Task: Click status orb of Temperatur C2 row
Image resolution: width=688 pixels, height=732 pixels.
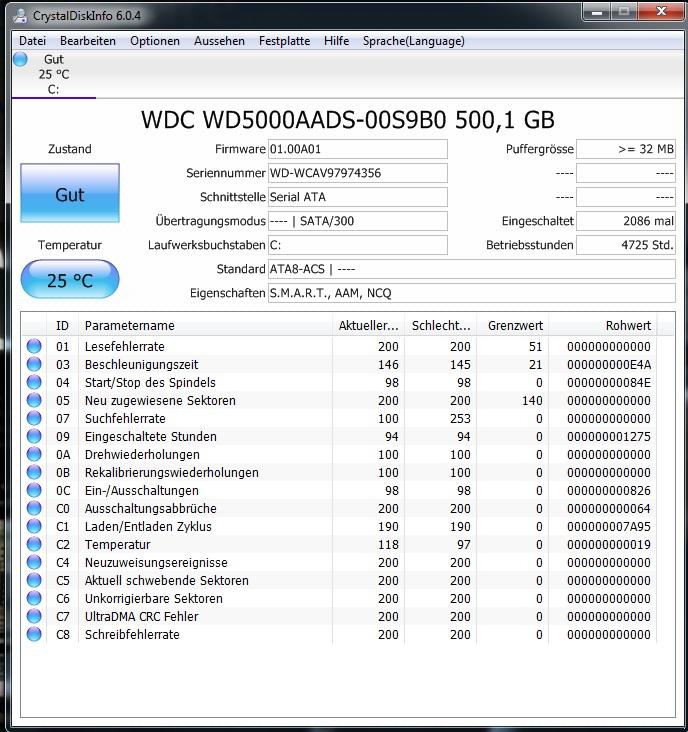Action: click(34, 544)
